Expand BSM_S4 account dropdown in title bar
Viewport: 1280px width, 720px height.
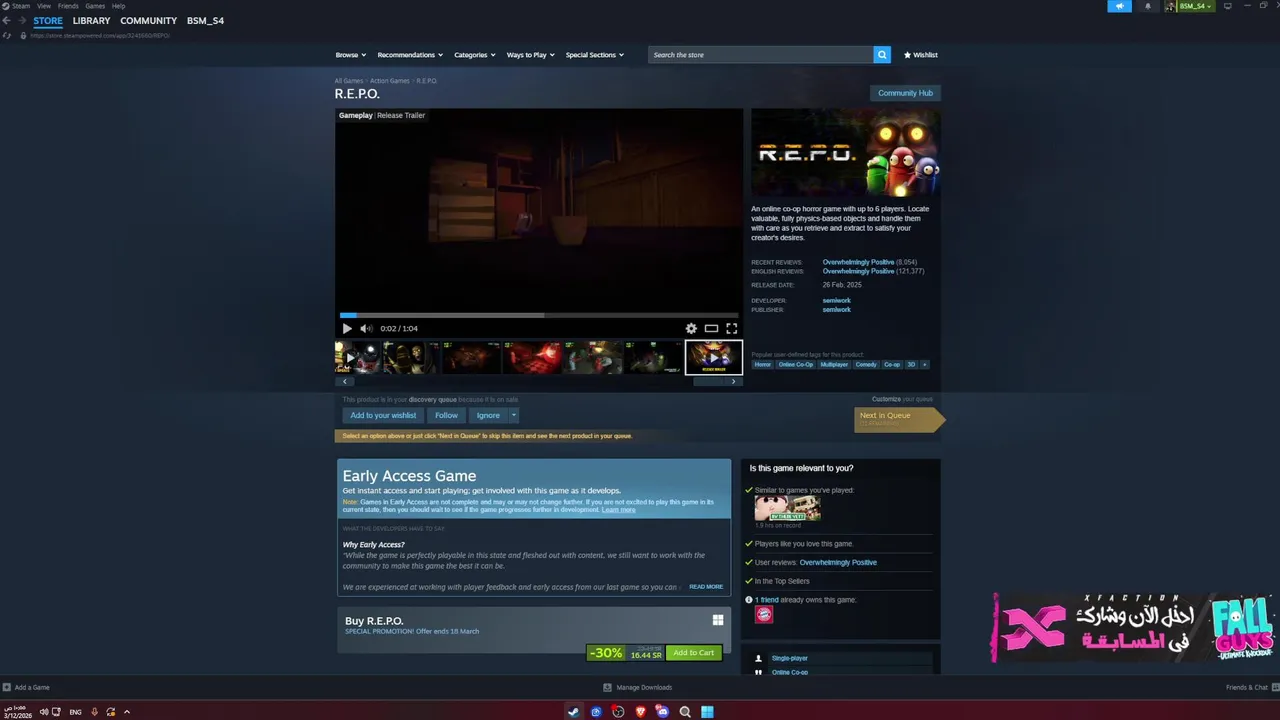click(1195, 6)
